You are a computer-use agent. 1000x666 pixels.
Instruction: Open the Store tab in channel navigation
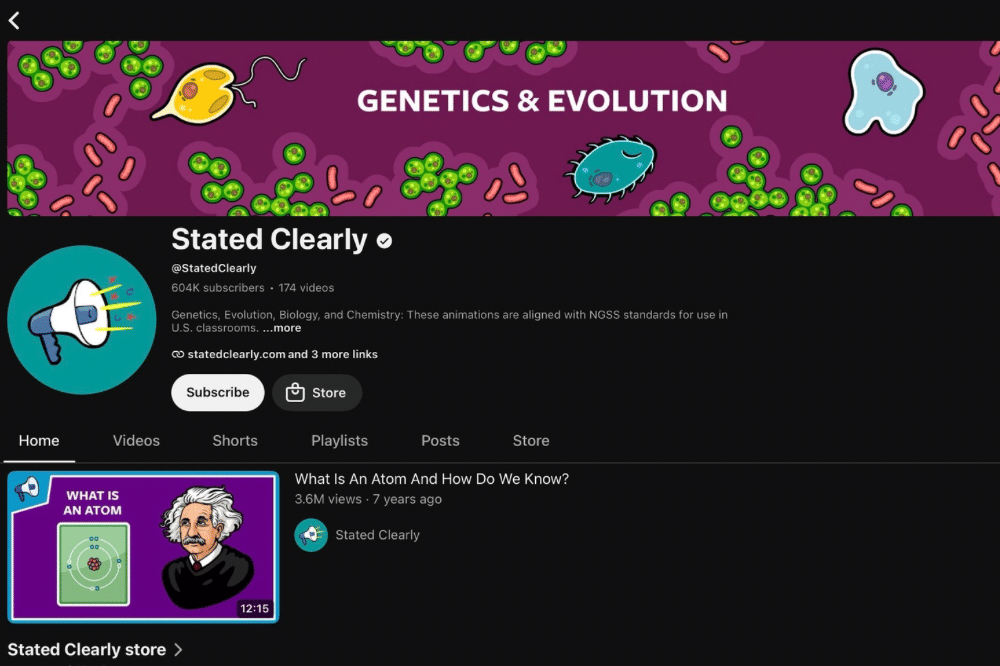[x=531, y=441]
